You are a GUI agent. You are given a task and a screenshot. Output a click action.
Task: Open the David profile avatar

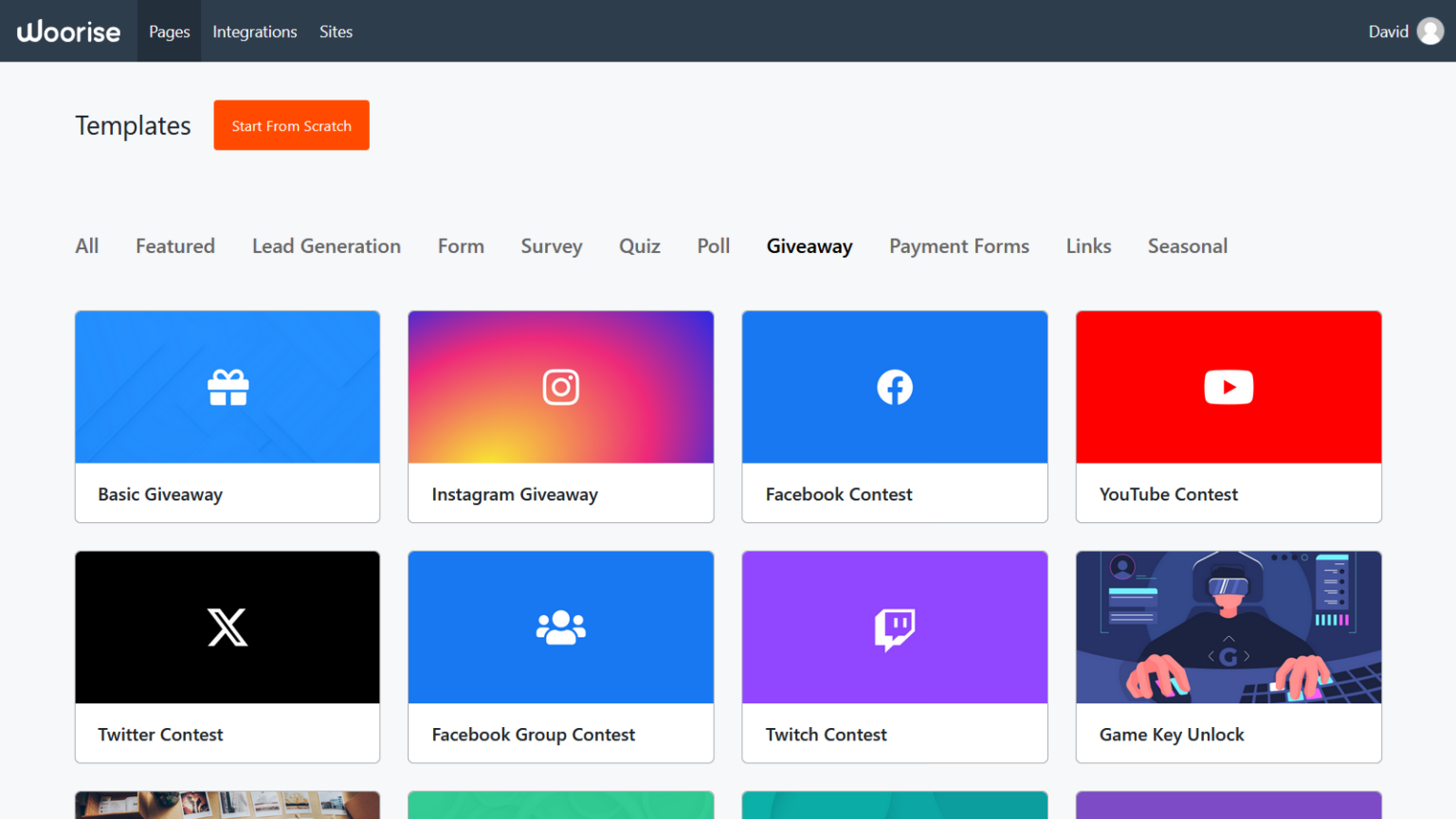1430,31
